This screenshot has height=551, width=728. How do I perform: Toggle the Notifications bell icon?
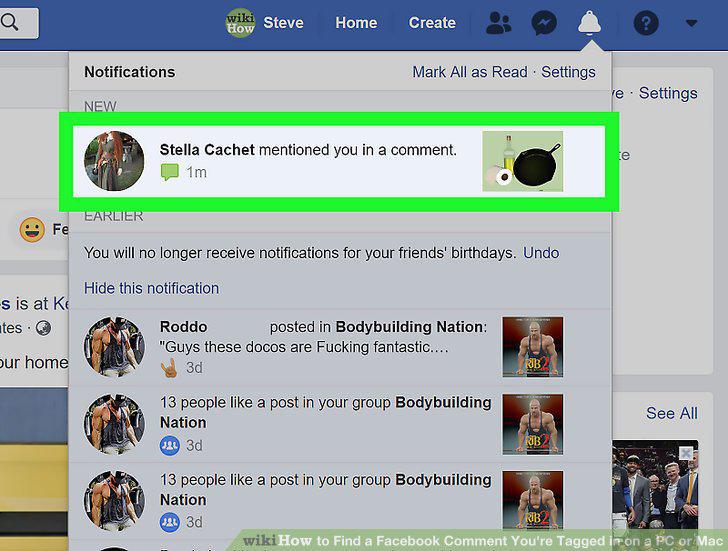pyautogui.click(x=589, y=23)
